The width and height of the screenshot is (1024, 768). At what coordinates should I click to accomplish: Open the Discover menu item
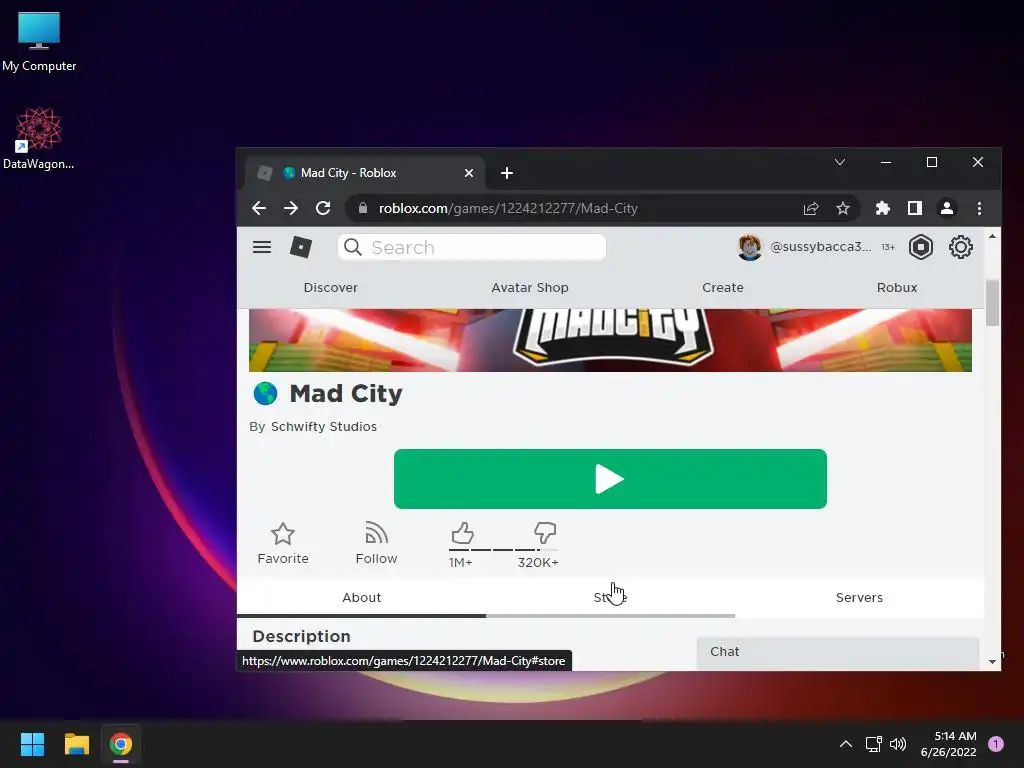click(330, 287)
